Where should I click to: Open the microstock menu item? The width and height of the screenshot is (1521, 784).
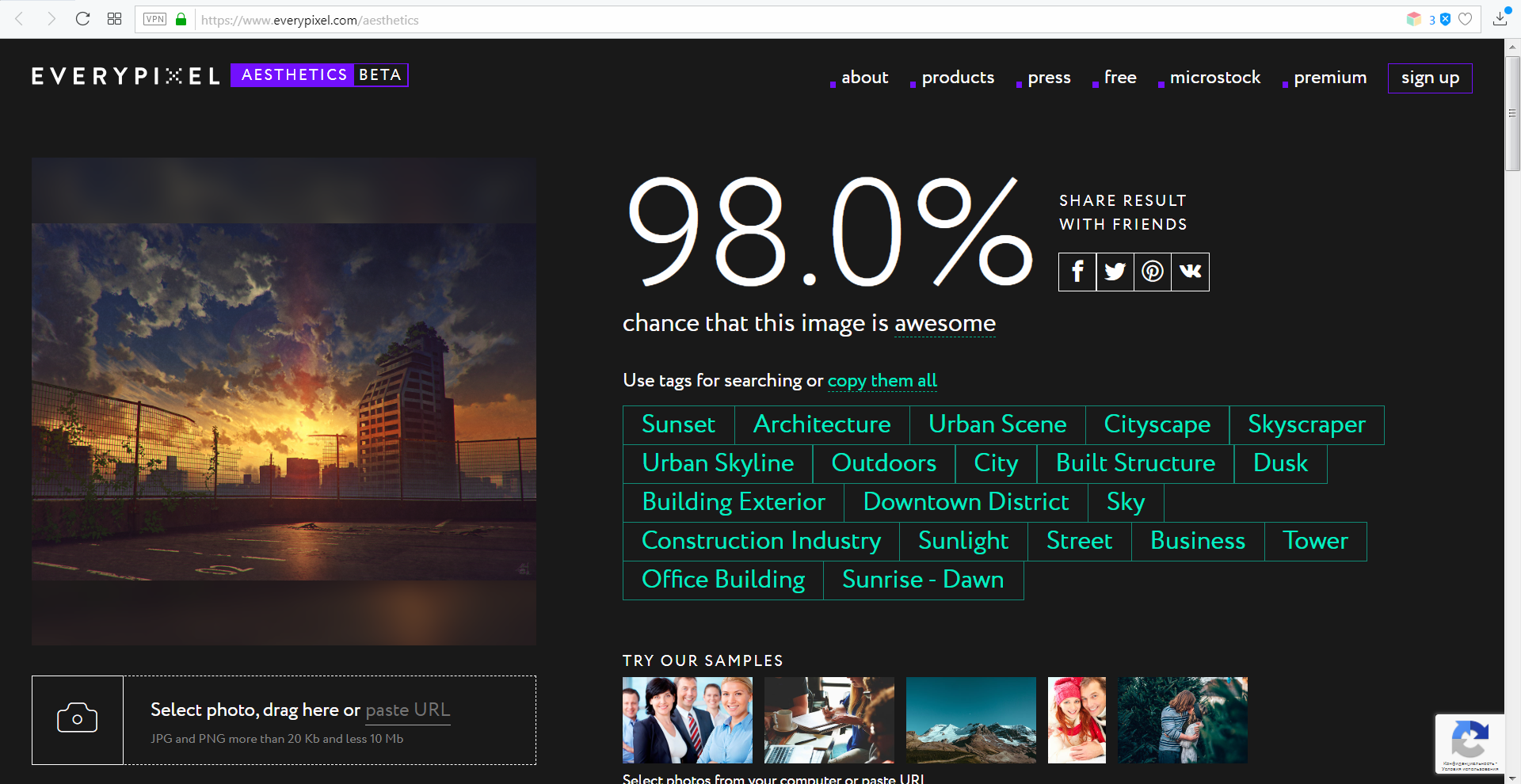[x=1215, y=78]
